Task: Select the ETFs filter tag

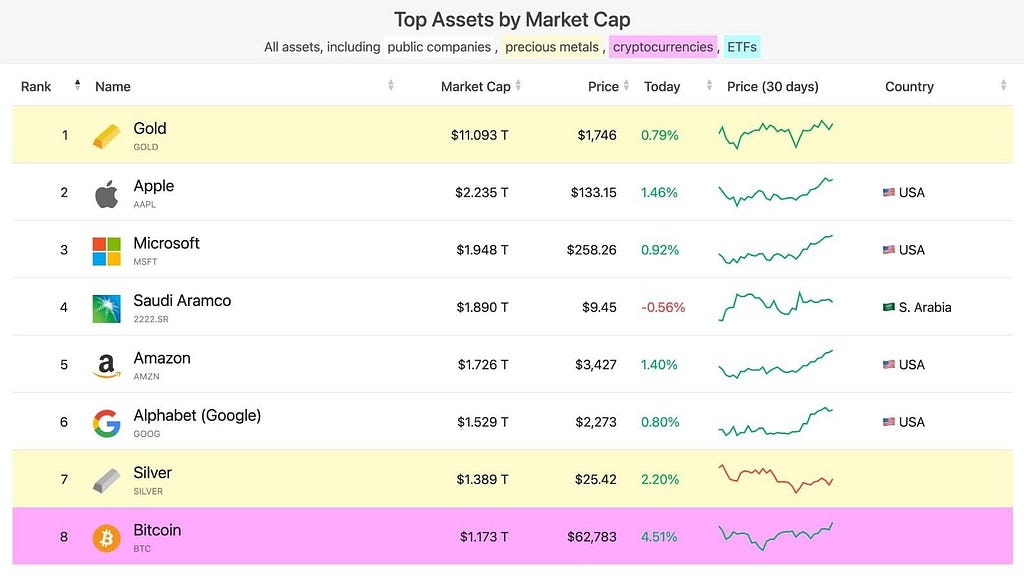Action: click(x=742, y=47)
